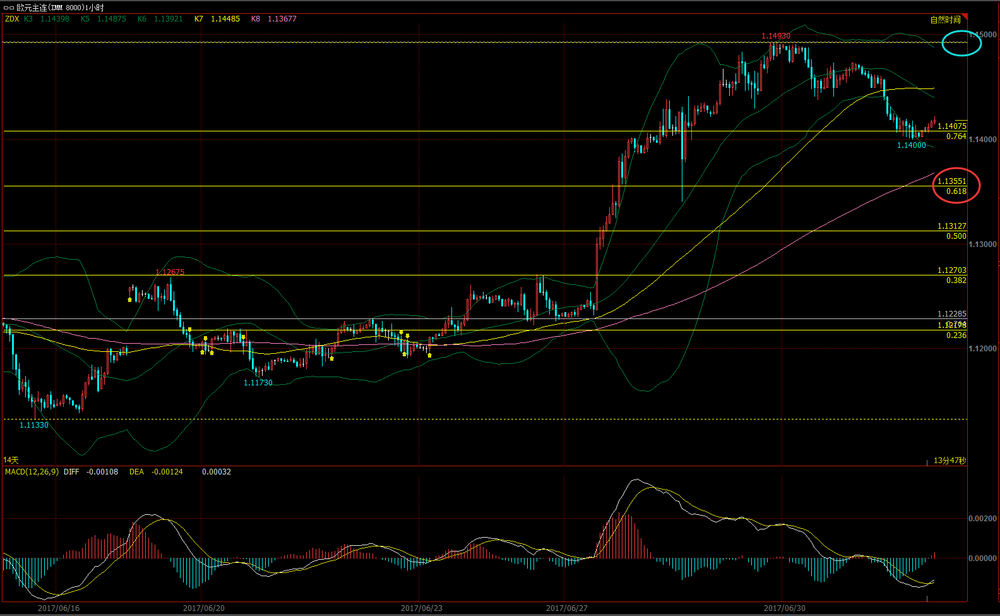Click the 13分47秒 countdown timer
This screenshot has height=616, width=1000.
point(949,460)
